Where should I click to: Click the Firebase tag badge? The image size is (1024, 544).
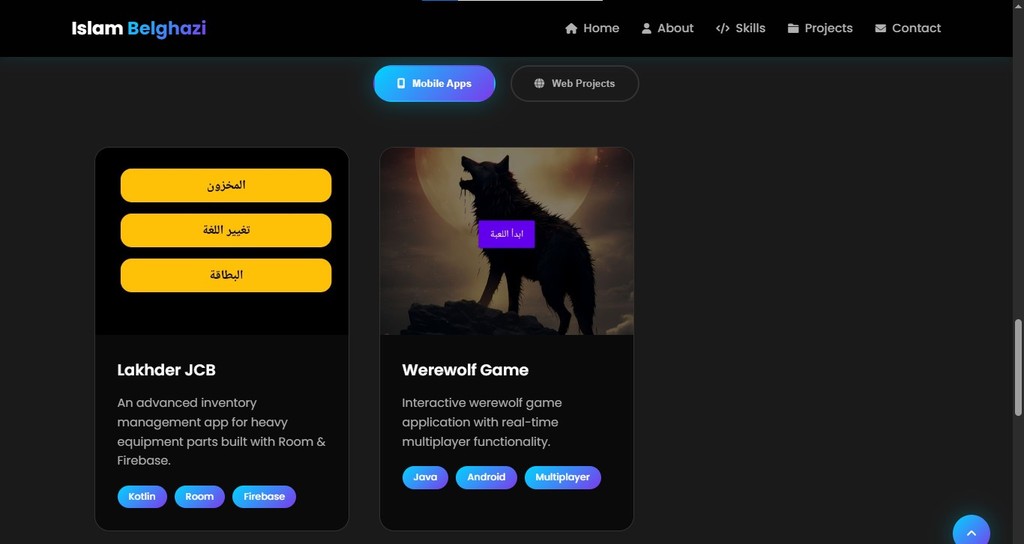(264, 496)
